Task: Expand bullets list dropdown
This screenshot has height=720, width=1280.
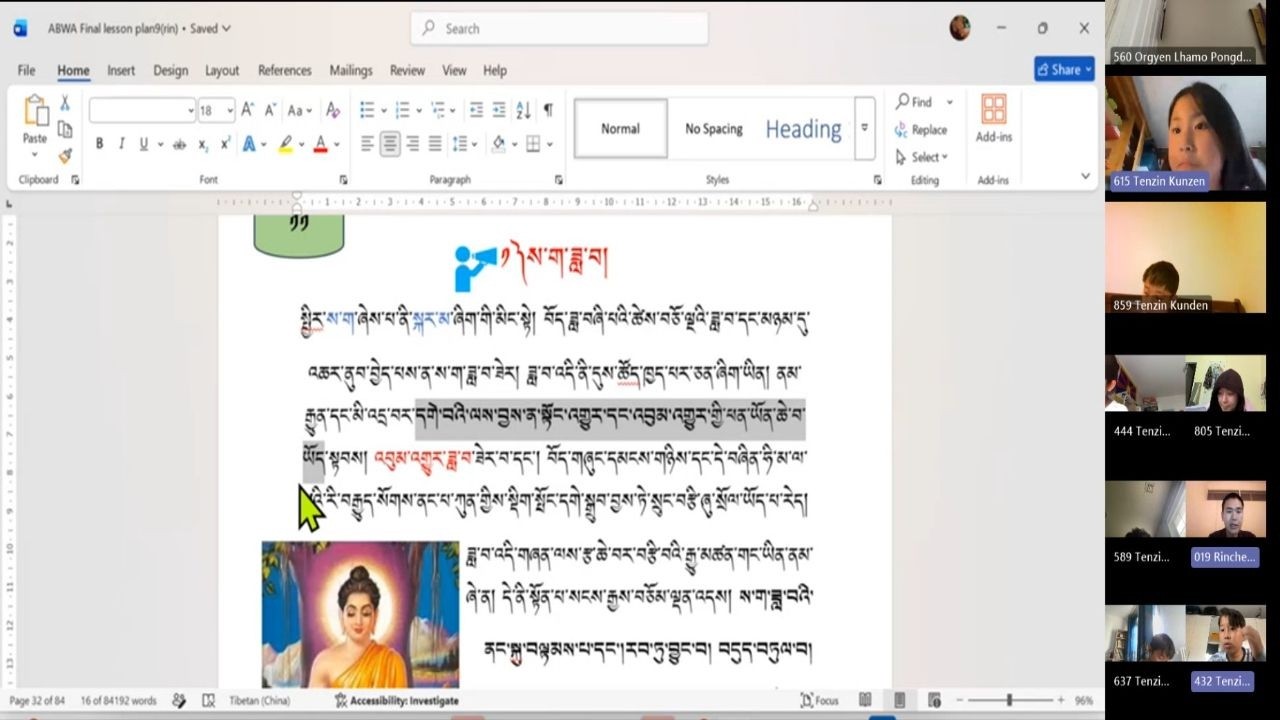Action: [x=386, y=110]
